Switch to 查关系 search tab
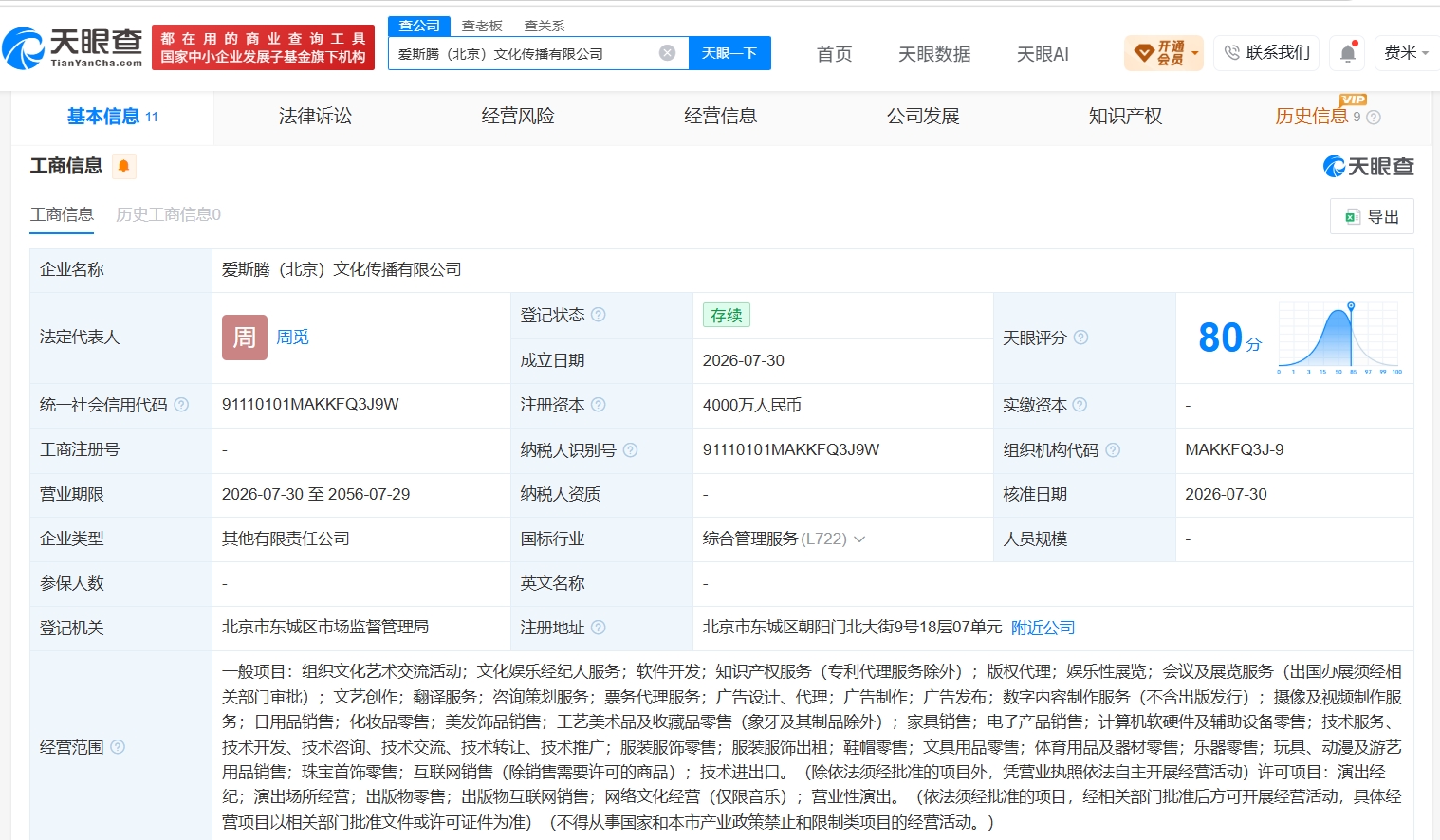Image resolution: width=1440 pixels, height=840 pixels. [545, 26]
